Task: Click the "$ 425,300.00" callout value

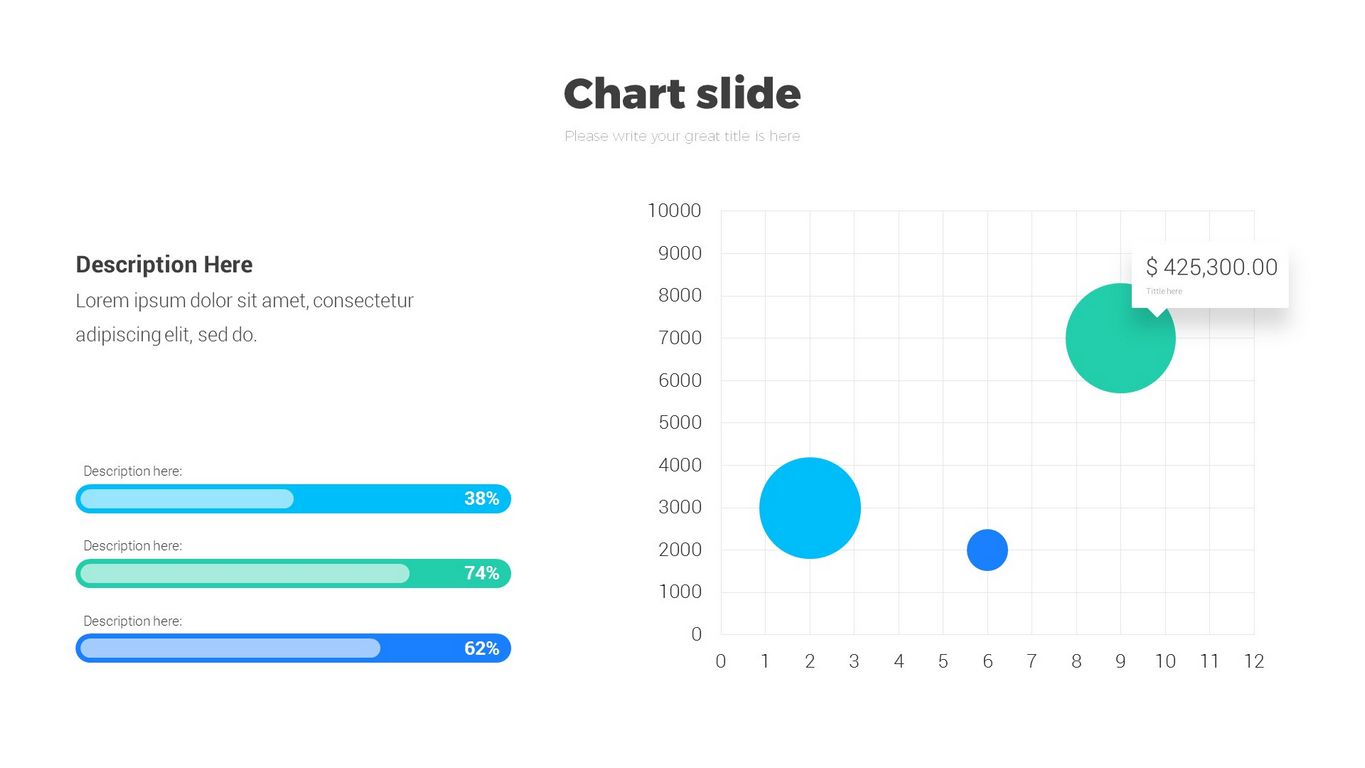Action: click(1211, 267)
